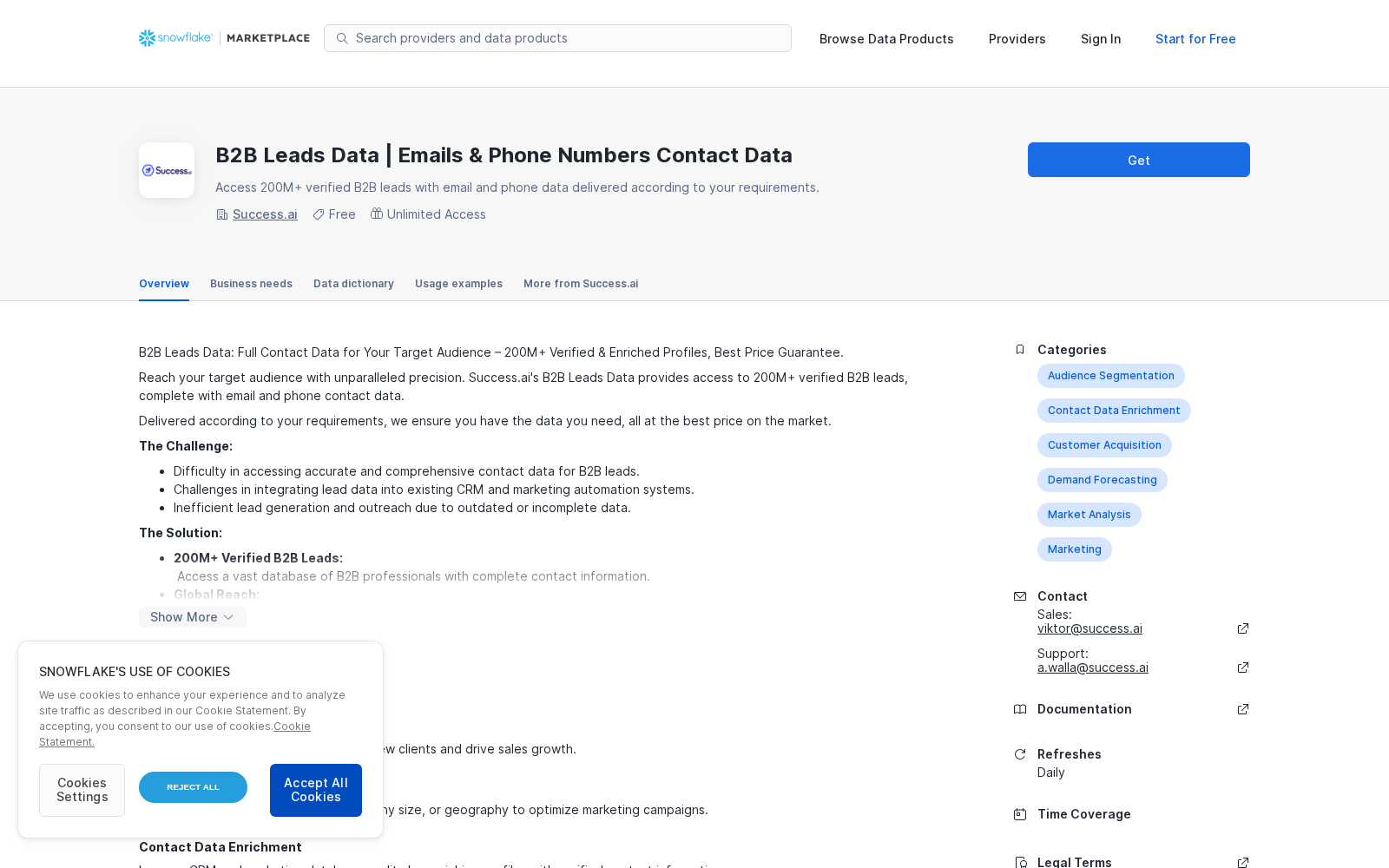Select the Usage examples tab

click(458, 284)
